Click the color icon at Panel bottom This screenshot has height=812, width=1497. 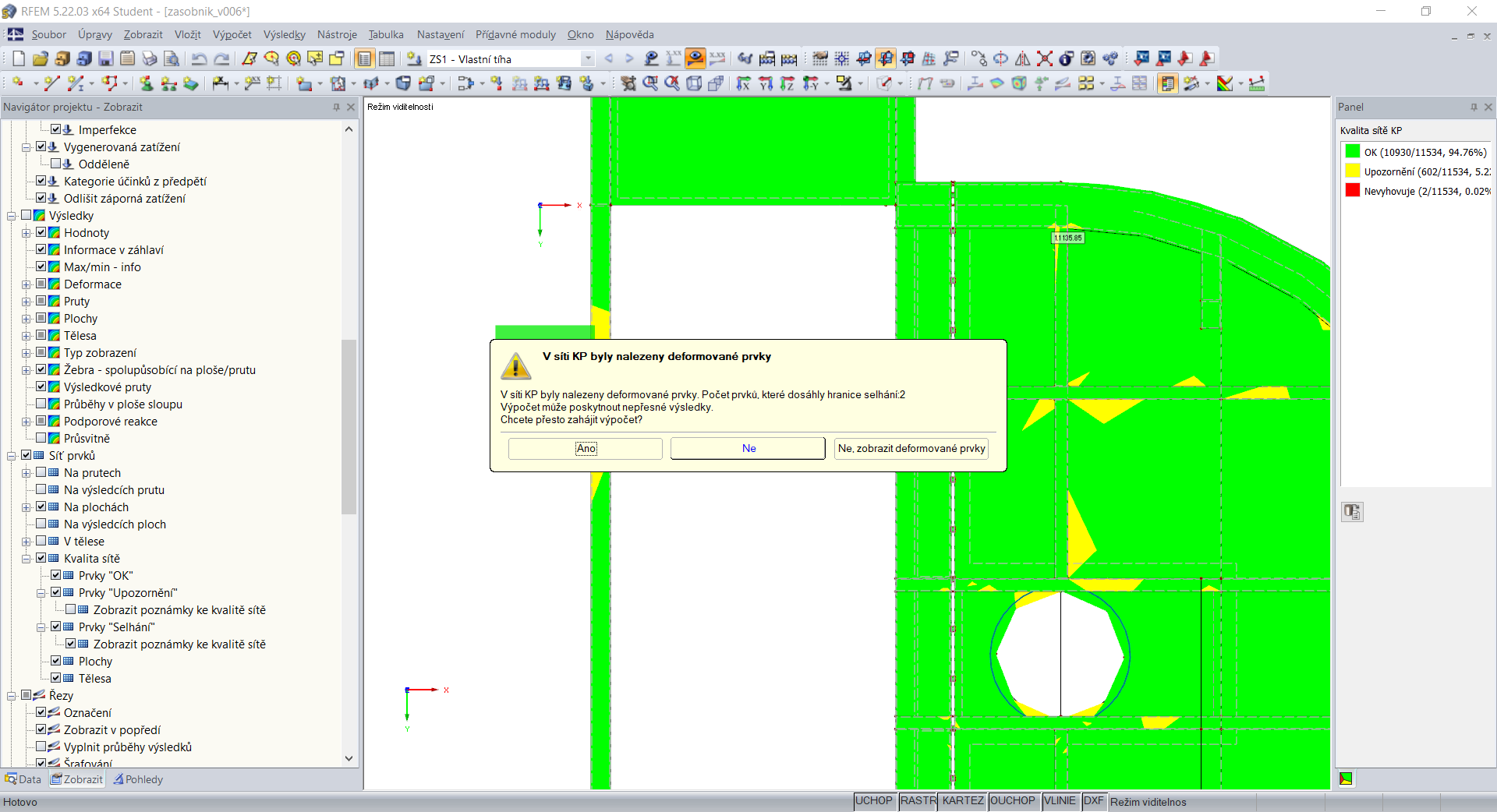coord(1347,778)
